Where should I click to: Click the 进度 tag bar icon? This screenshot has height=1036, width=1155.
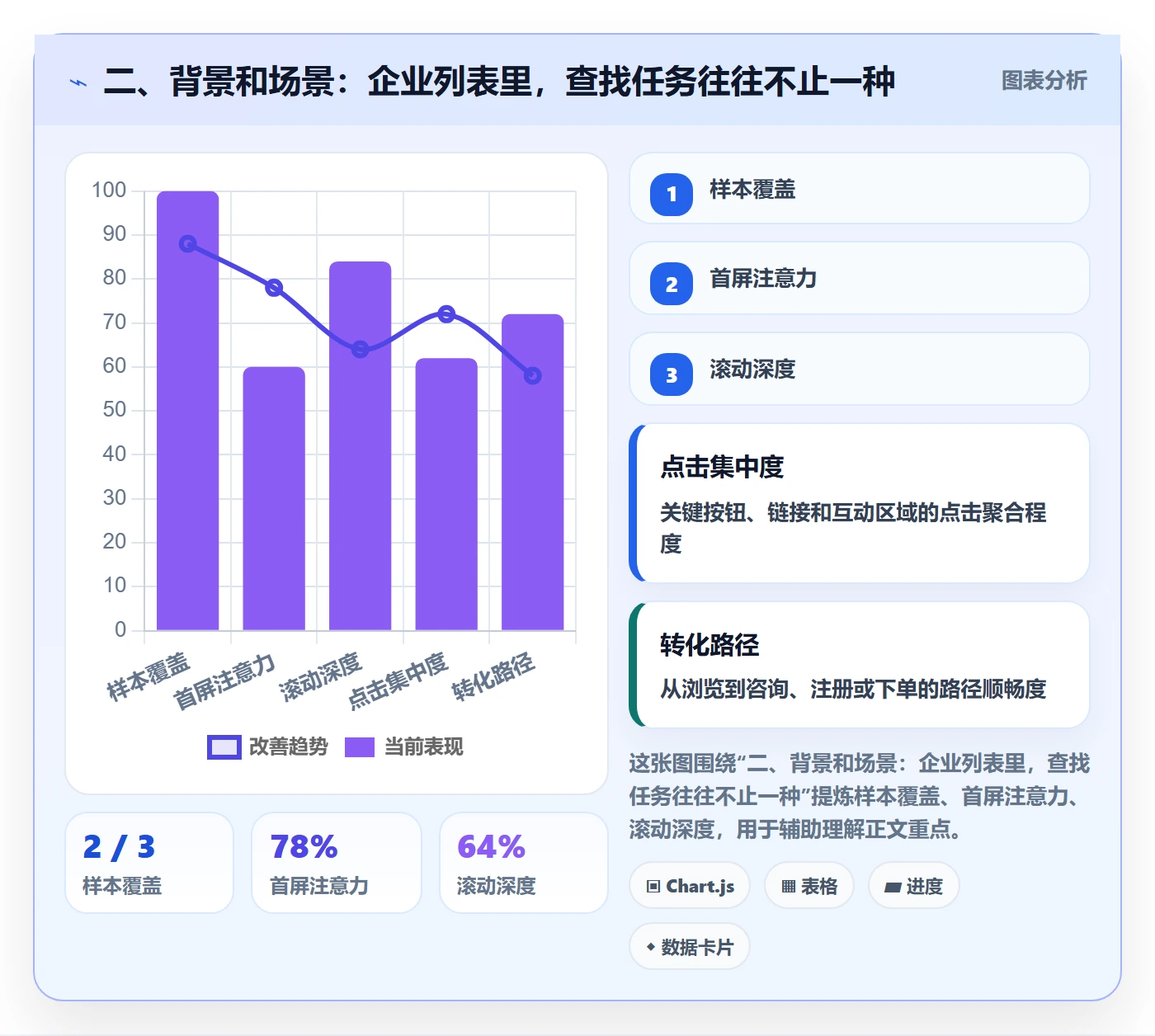click(893, 887)
